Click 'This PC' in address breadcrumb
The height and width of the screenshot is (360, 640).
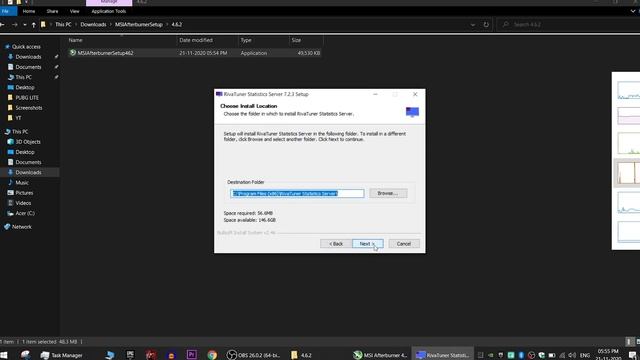pyautogui.click(x=63, y=24)
